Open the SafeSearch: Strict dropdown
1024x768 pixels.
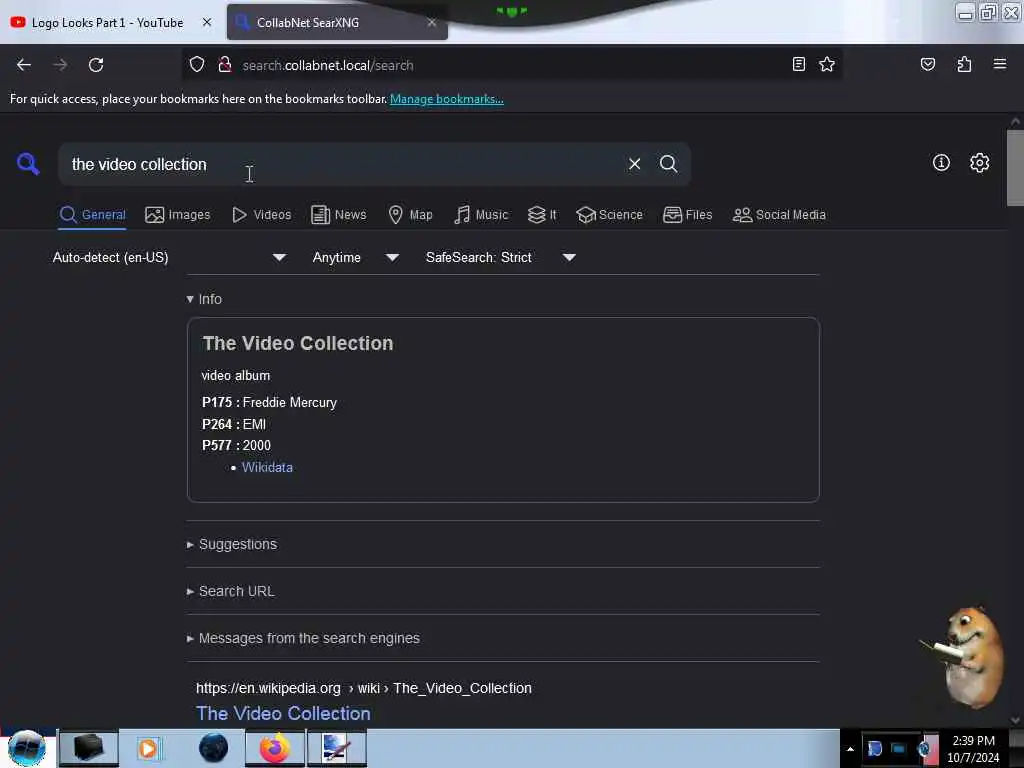point(501,257)
